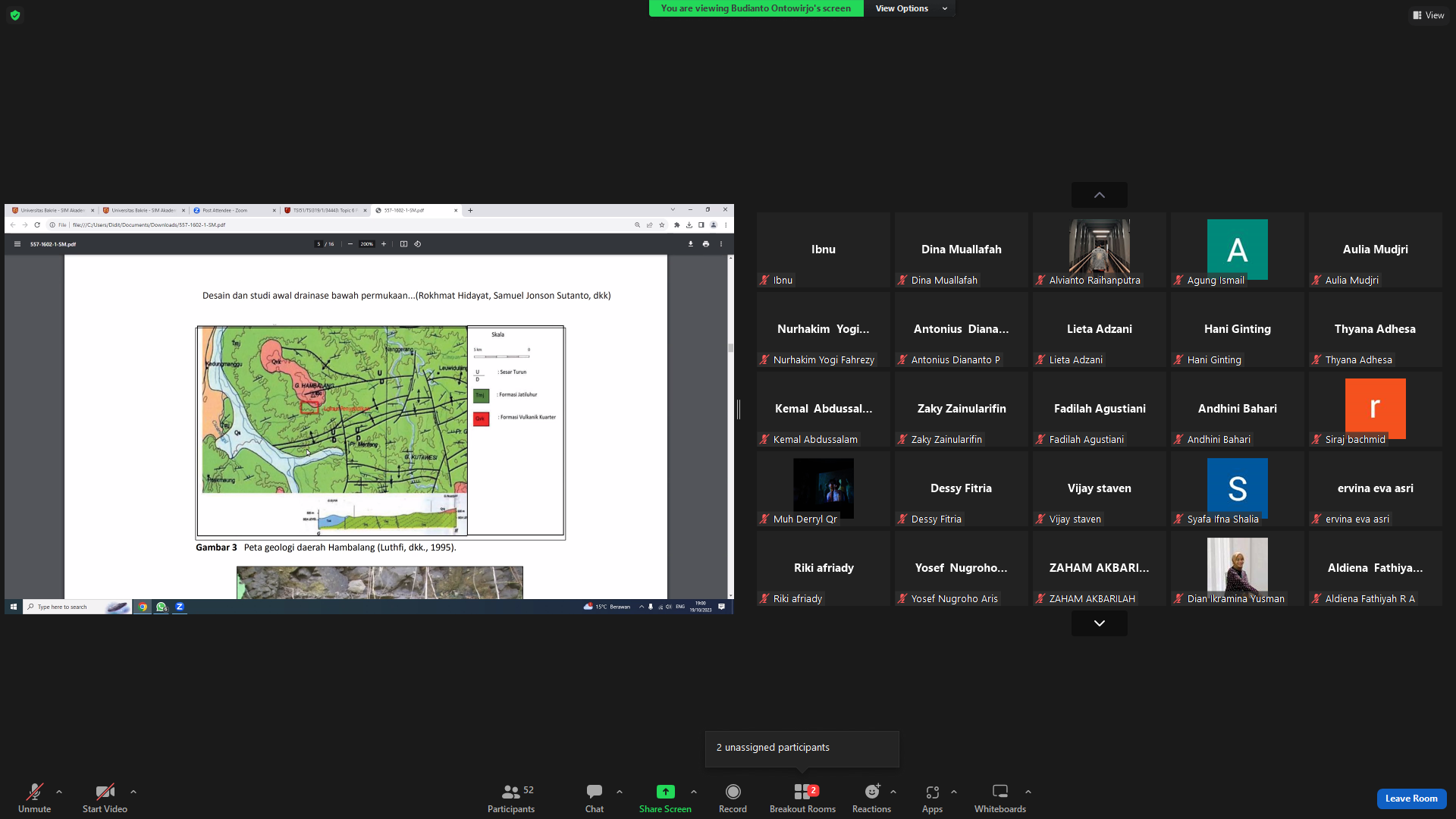Switch to first Universitas Bakrie browser tab
1456x819 pixels.
[x=53, y=210]
